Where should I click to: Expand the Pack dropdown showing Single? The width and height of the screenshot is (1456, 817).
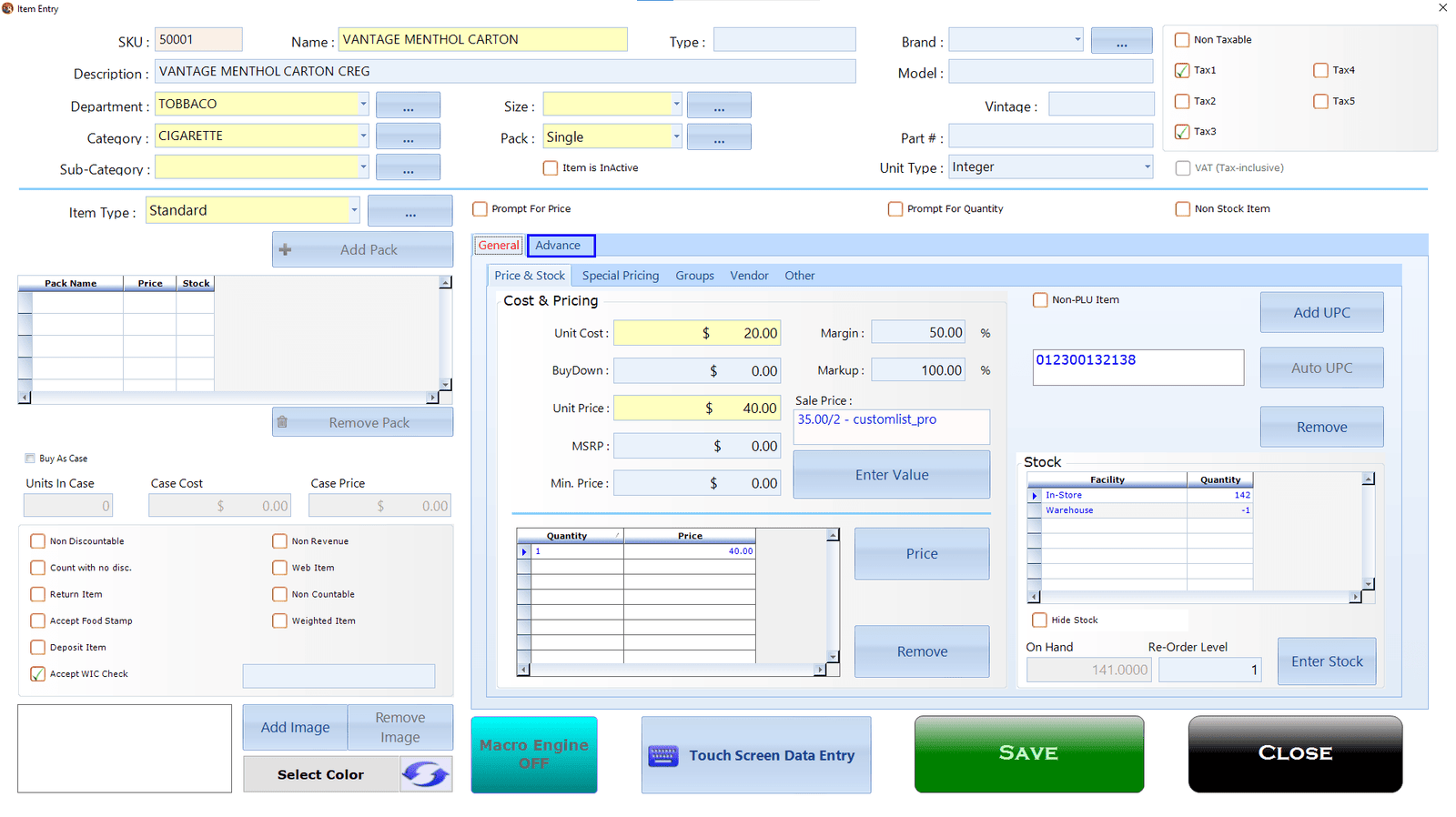coord(676,136)
